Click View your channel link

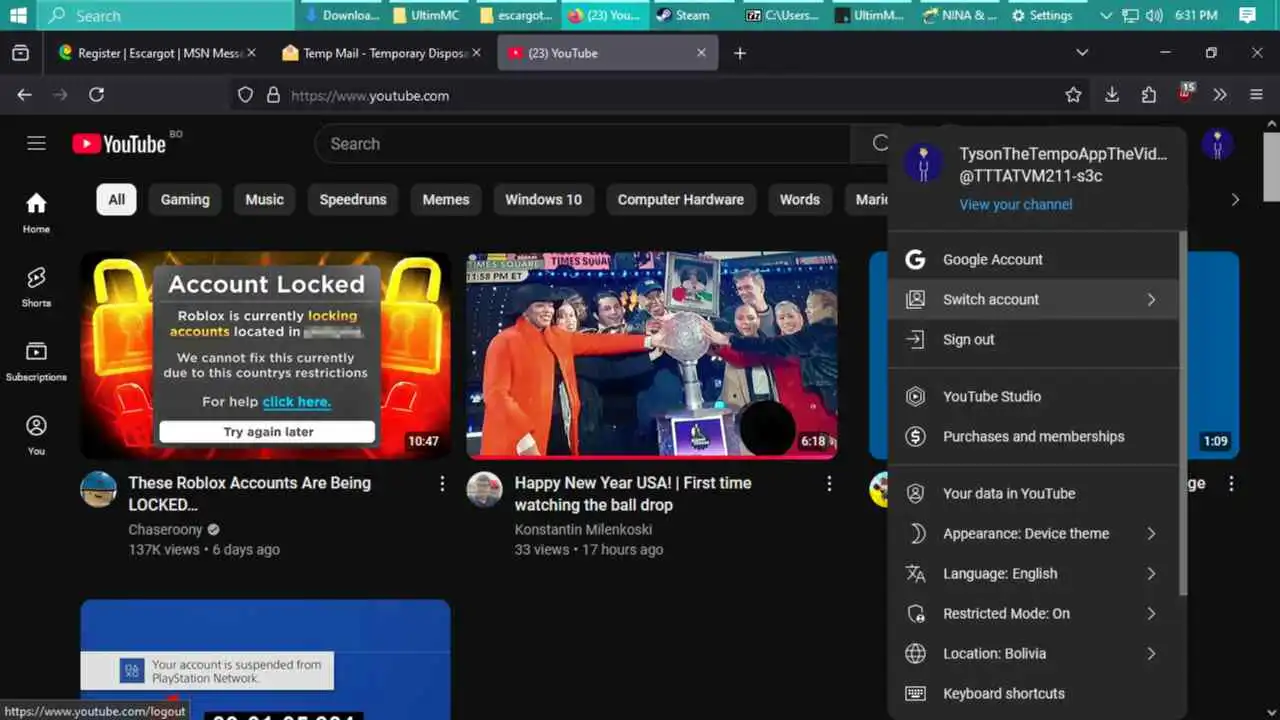point(1016,204)
